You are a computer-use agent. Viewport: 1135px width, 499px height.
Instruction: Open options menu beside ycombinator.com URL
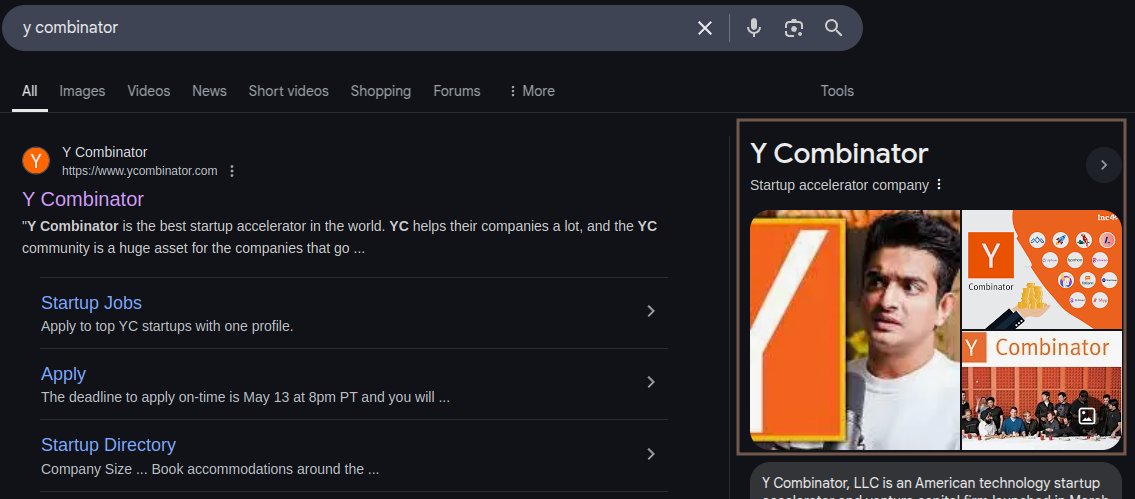pyautogui.click(x=232, y=171)
